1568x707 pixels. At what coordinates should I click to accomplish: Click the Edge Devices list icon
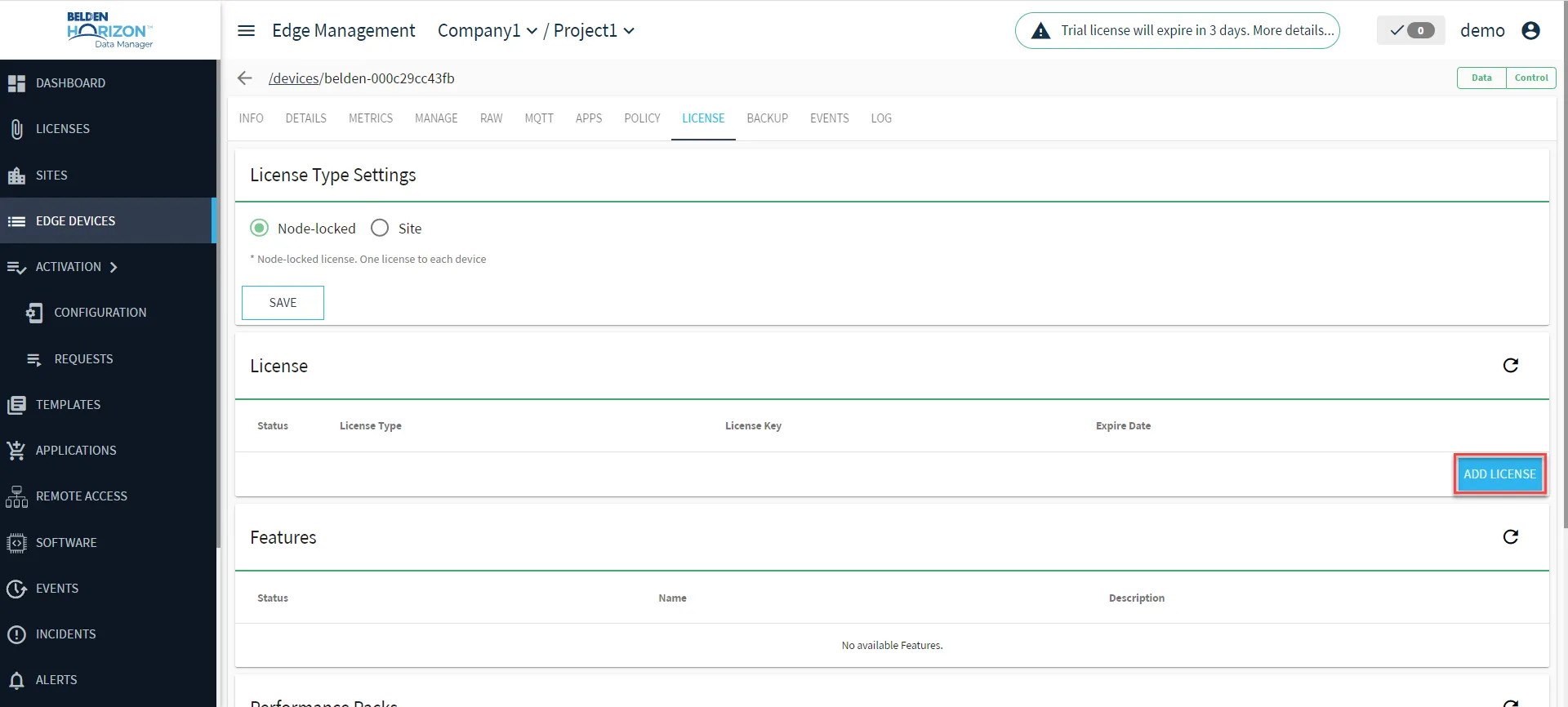coord(16,221)
